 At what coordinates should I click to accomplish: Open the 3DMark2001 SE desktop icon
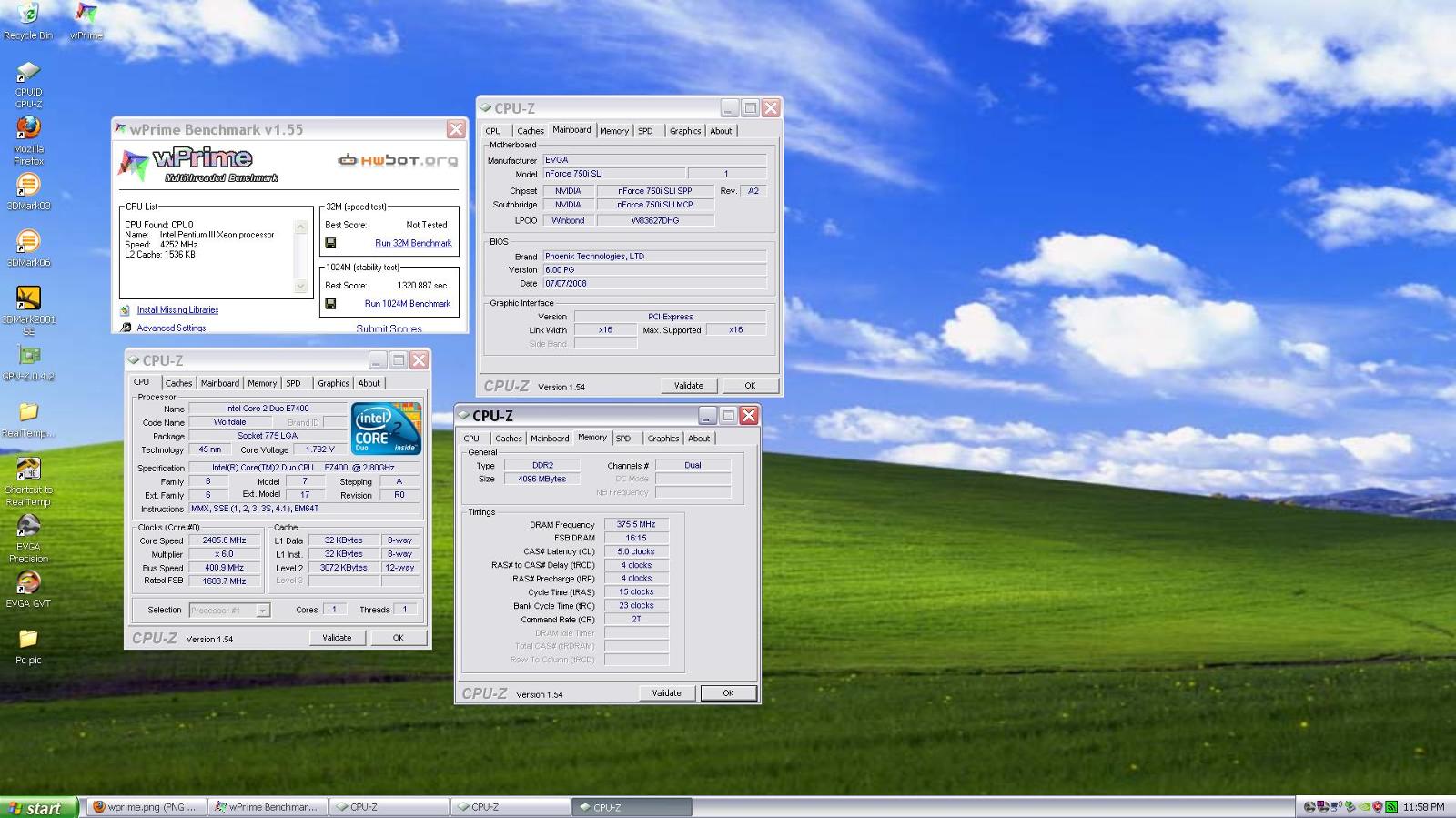click(x=28, y=310)
